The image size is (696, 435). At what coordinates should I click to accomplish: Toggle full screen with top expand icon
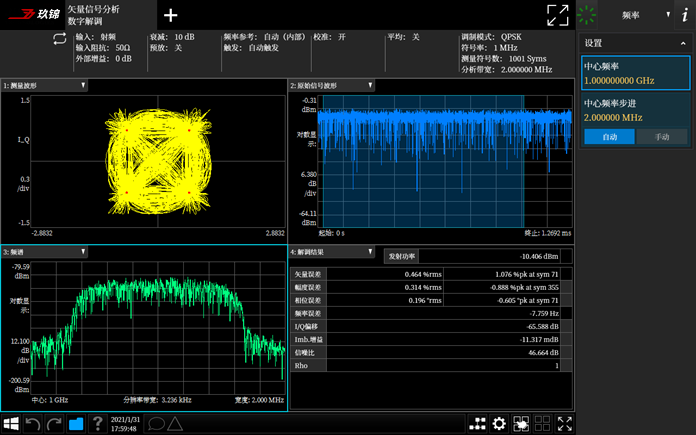(558, 16)
